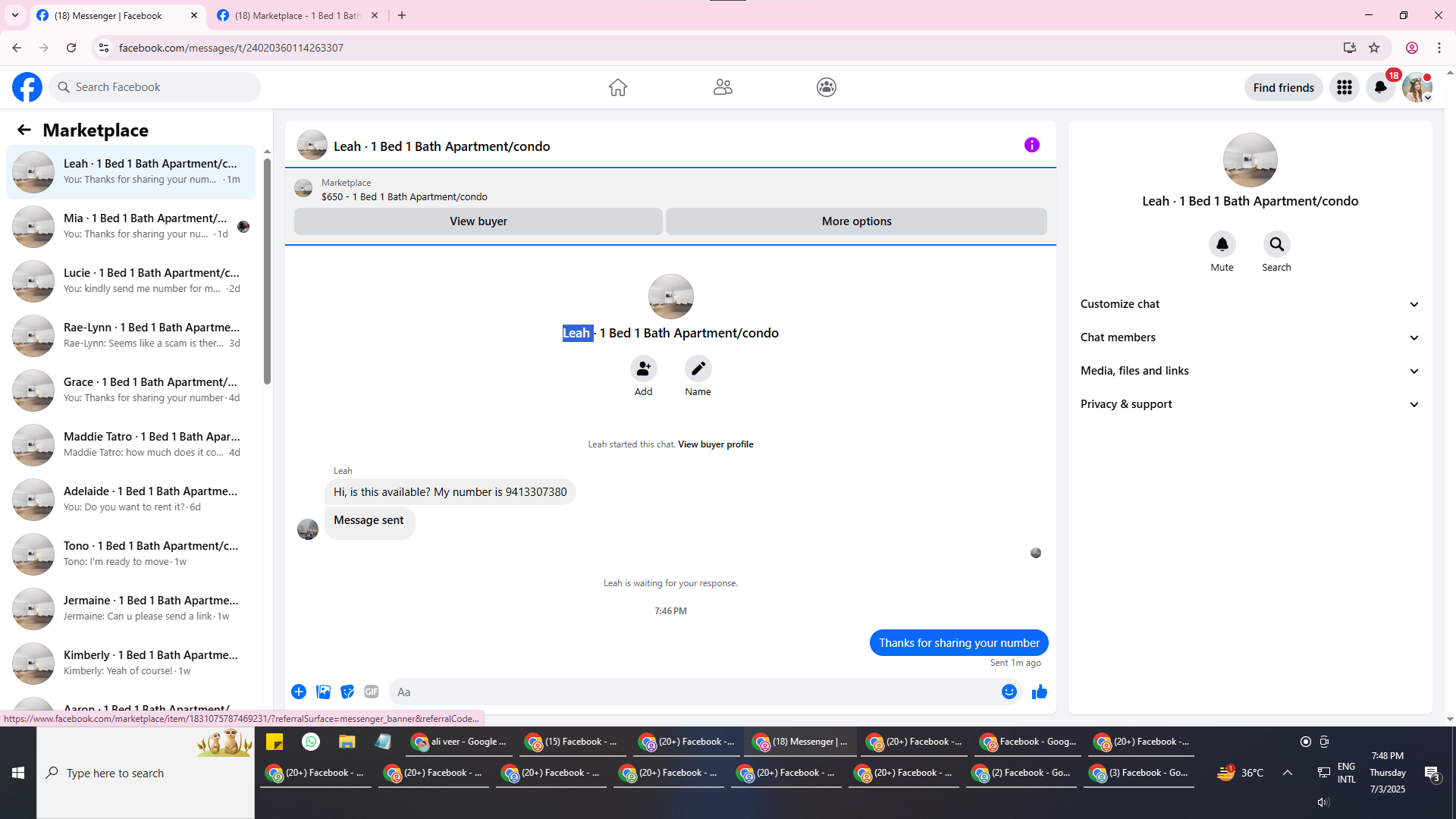Open conversation information purple icon
This screenshot has height=819, width=1456.
tap(1031, 145)
